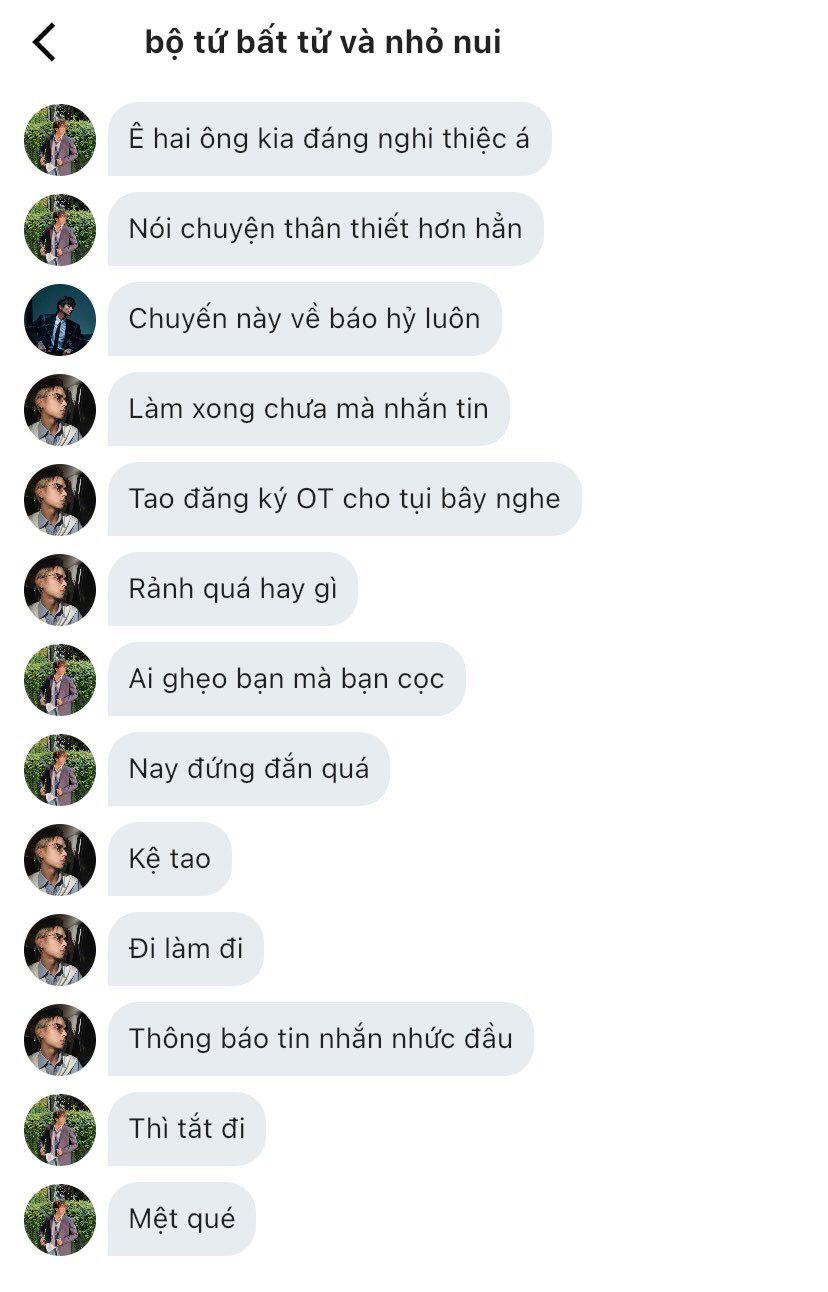Tap the back arrow icon
This screenshot has height=1292, width=828.
pos(44,43)
